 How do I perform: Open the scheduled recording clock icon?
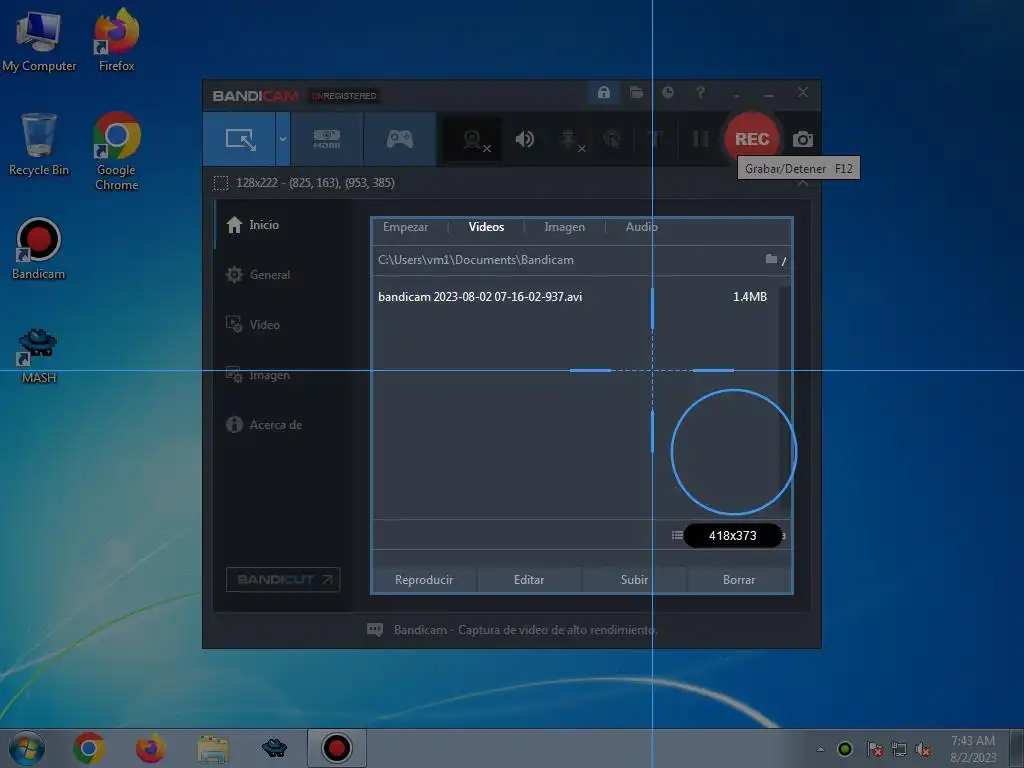pyautogui.click(x=667, y=93)
